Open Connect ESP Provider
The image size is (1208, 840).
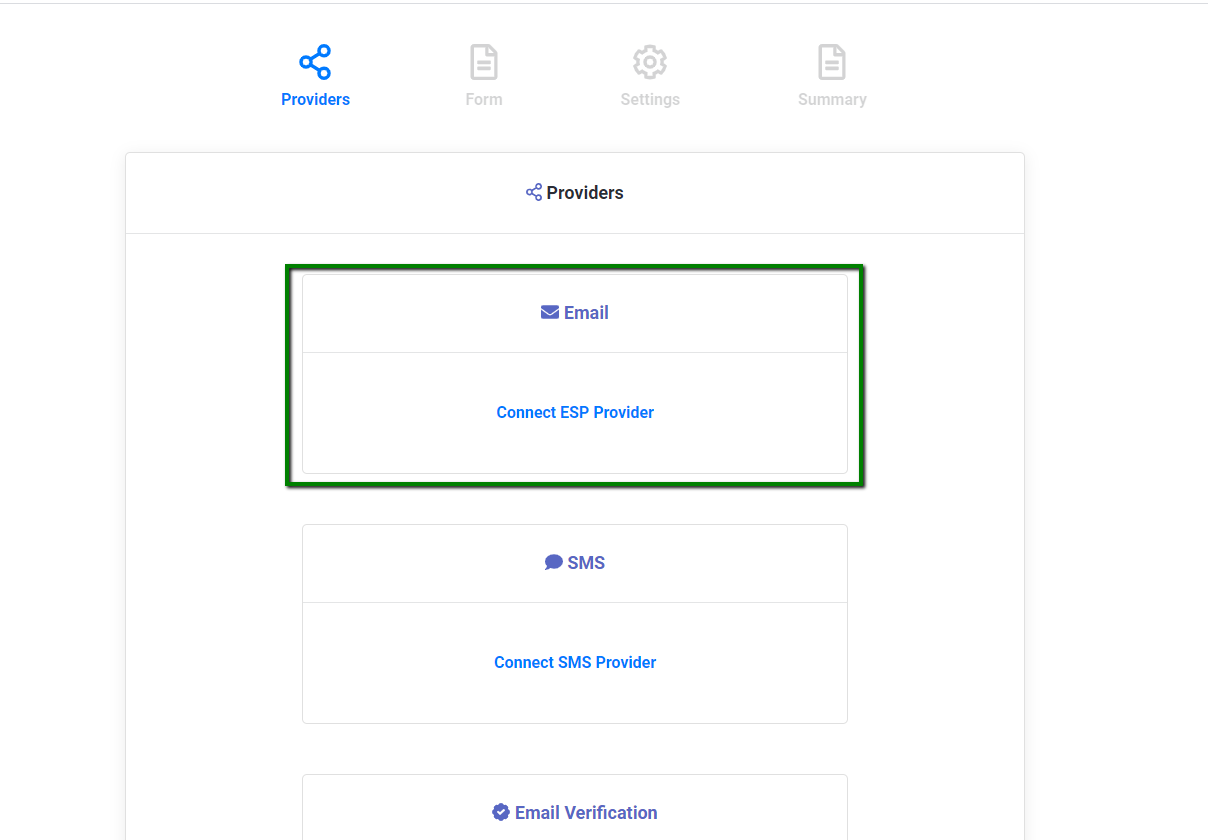point(575,412)
